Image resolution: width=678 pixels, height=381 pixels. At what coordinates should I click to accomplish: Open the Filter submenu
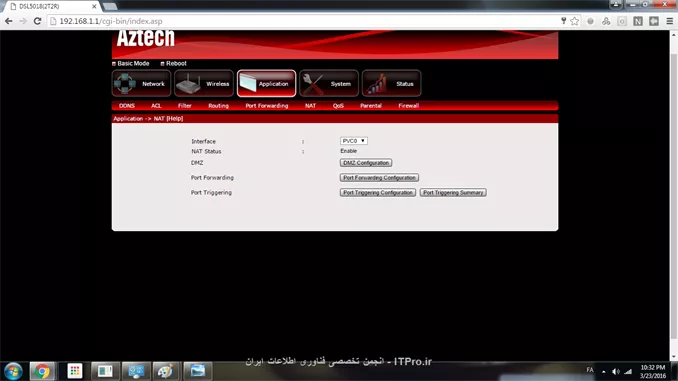click(x=185, y=106)
